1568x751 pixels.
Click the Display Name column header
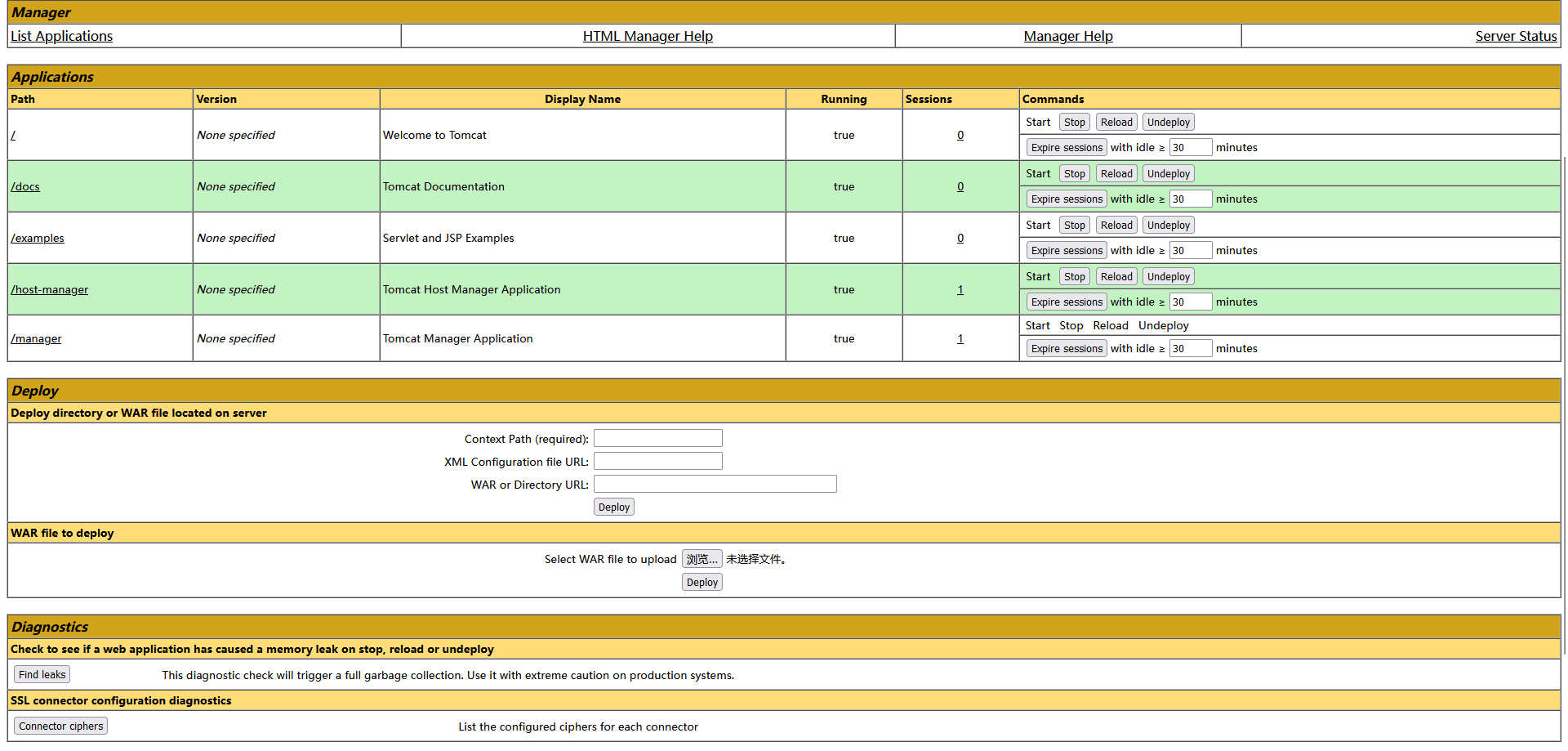[582, 99]
